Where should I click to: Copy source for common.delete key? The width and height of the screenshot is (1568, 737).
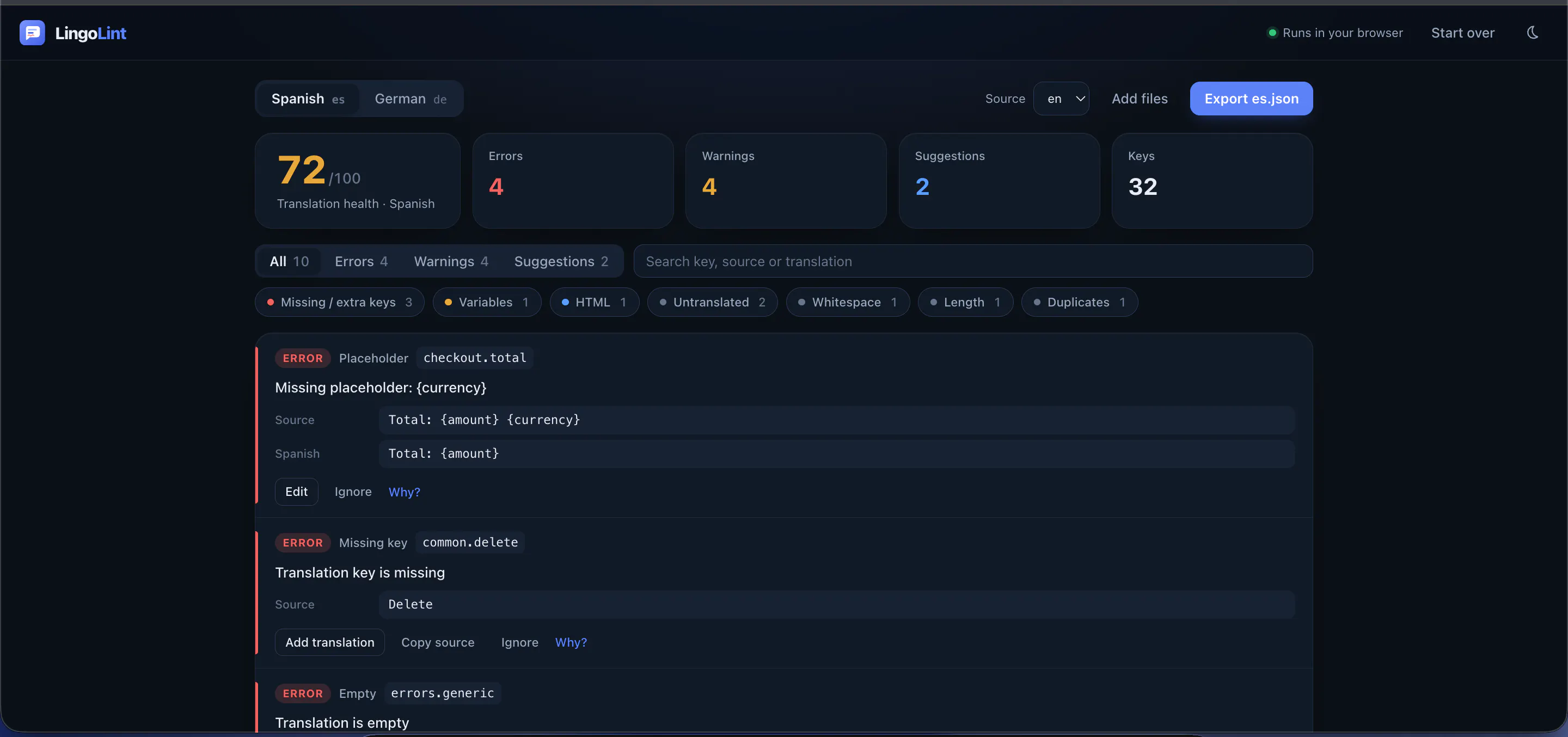pyautogui.click(x=438, y=642)
